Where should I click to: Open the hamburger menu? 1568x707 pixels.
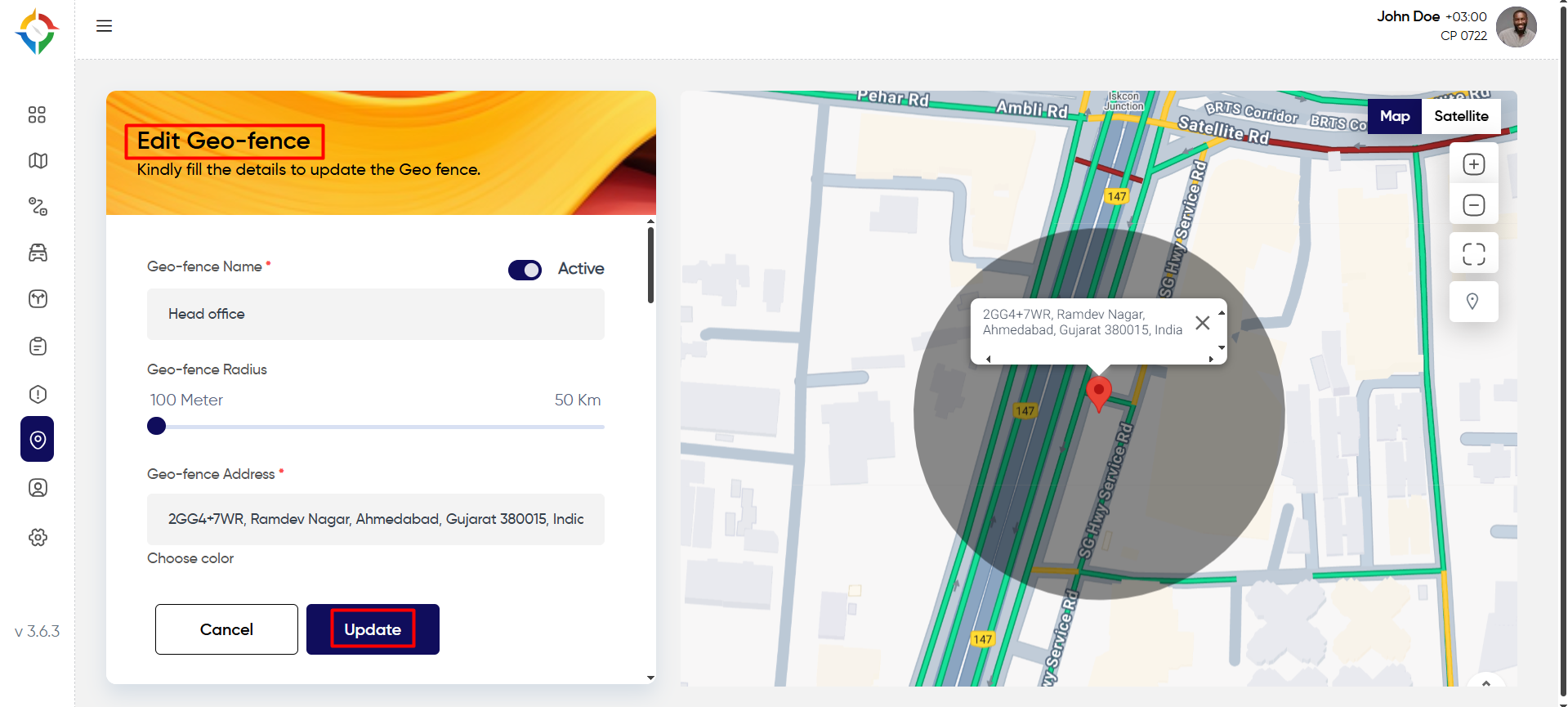click(x=104, y=26)
